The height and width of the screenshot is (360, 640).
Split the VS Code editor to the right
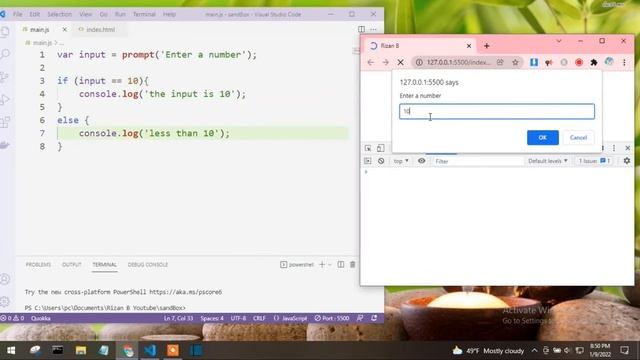(x=361, y=29)
